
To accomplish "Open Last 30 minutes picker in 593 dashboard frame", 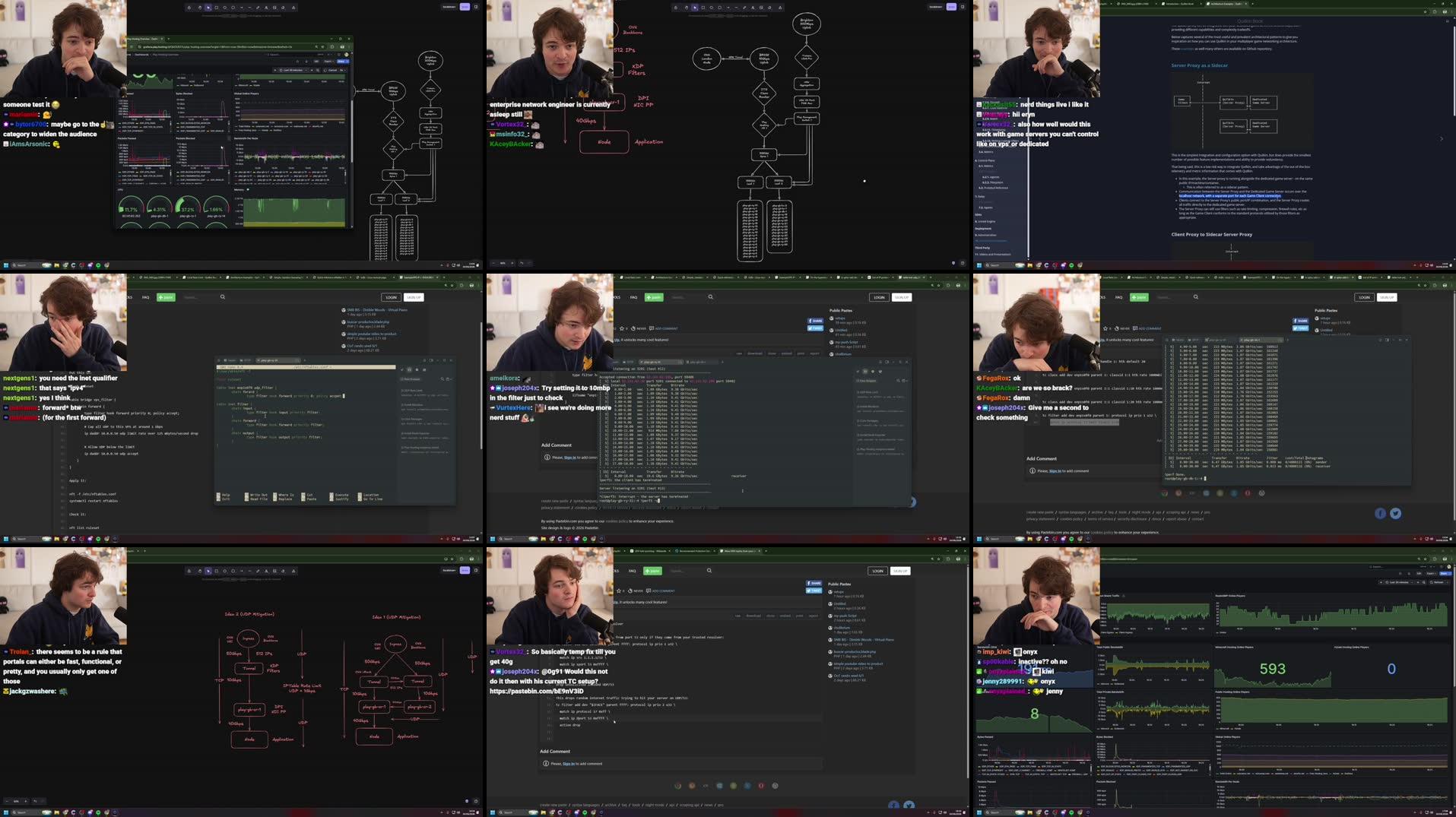I will pos(1399,582).
